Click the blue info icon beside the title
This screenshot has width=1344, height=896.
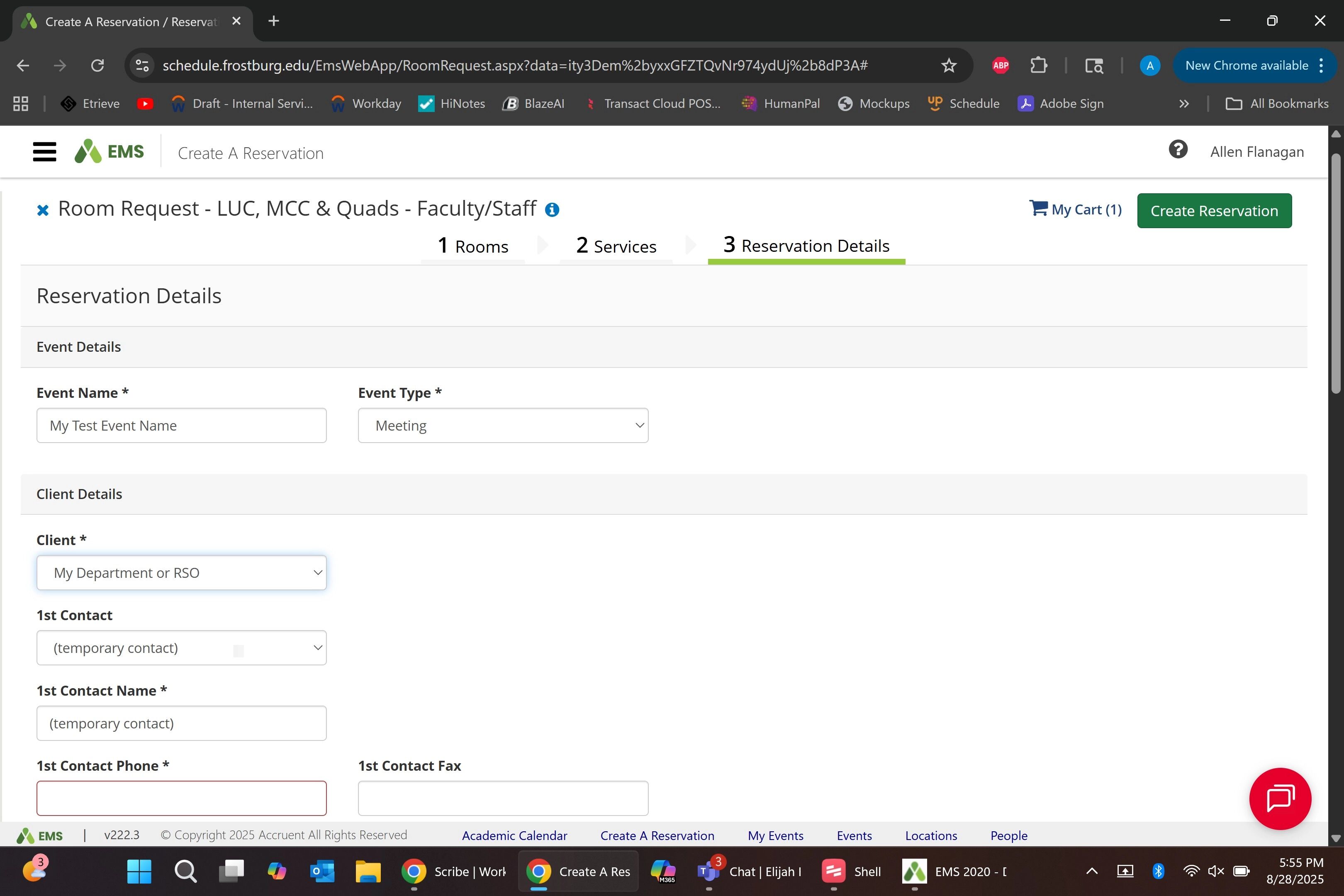pos(551,210)
